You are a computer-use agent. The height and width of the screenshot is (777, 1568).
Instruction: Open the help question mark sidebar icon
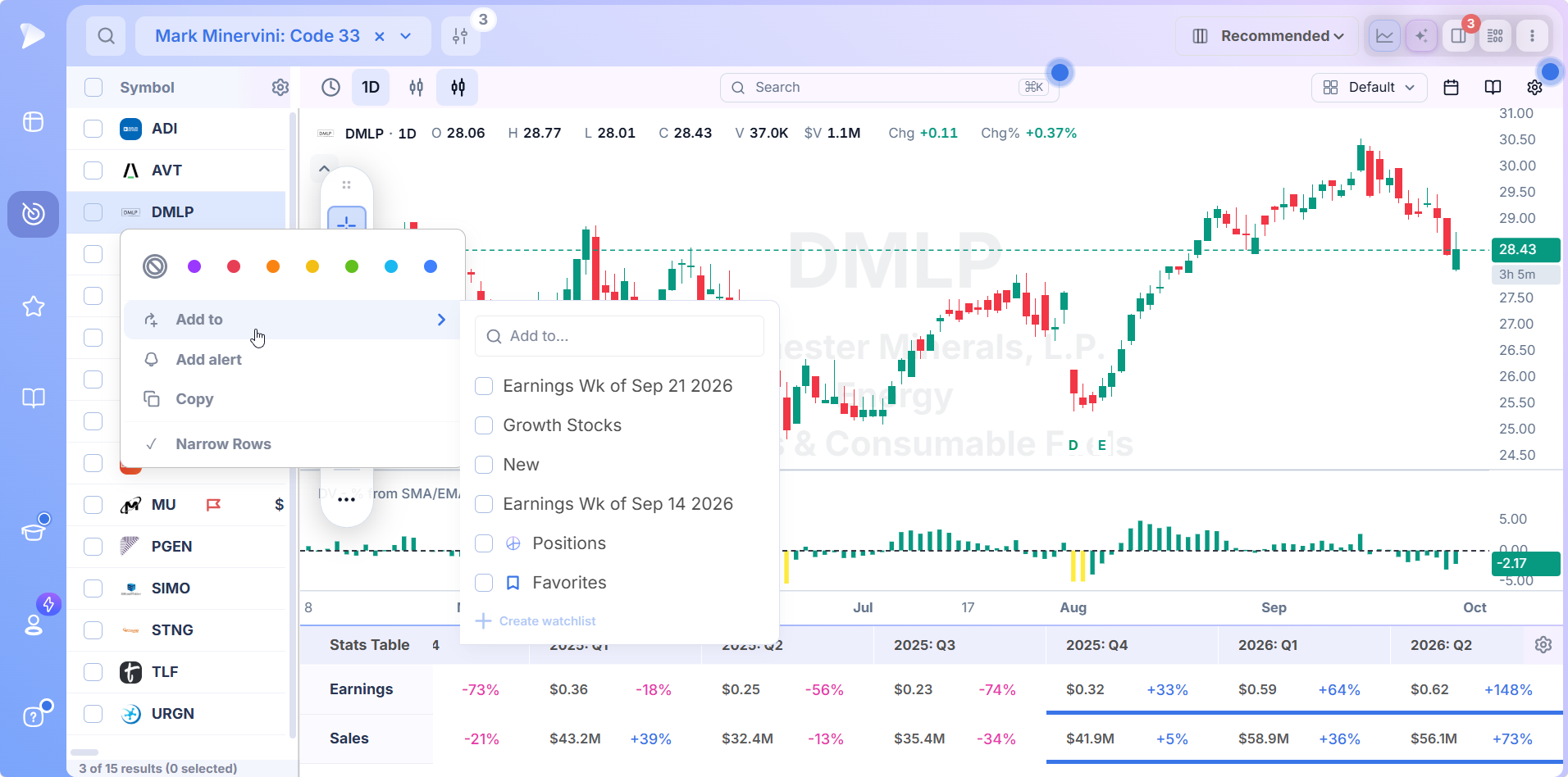(x=33, y=716)
